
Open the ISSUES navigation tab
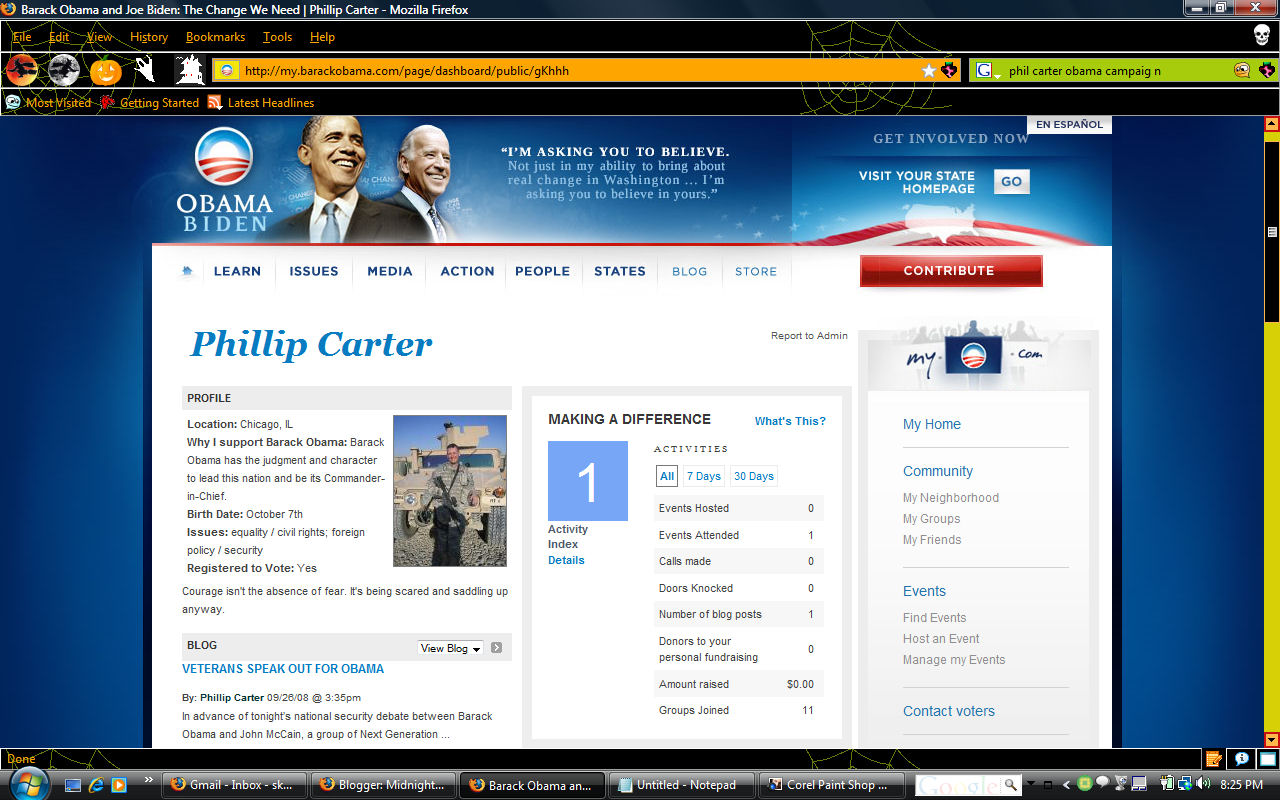314,271
